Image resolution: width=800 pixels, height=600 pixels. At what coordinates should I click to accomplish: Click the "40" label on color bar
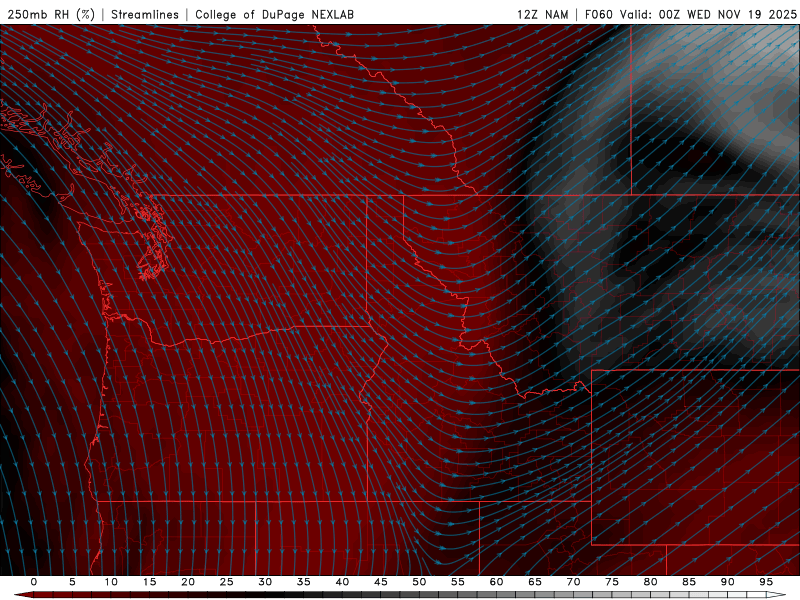[x=342, y=582]
